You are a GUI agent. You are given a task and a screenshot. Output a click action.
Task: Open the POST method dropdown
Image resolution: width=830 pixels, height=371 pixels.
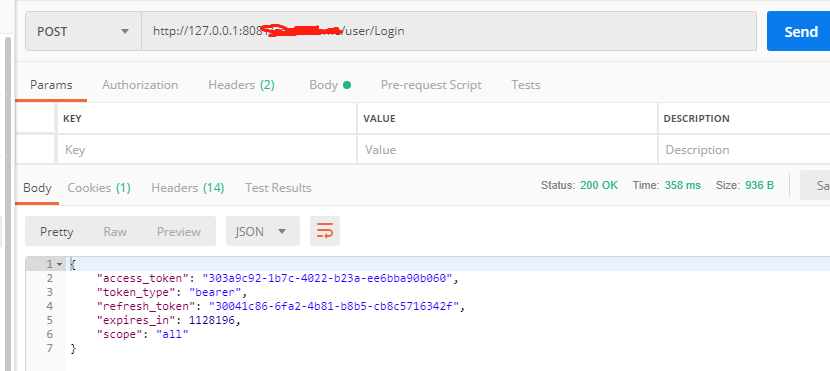pos(83,31)
